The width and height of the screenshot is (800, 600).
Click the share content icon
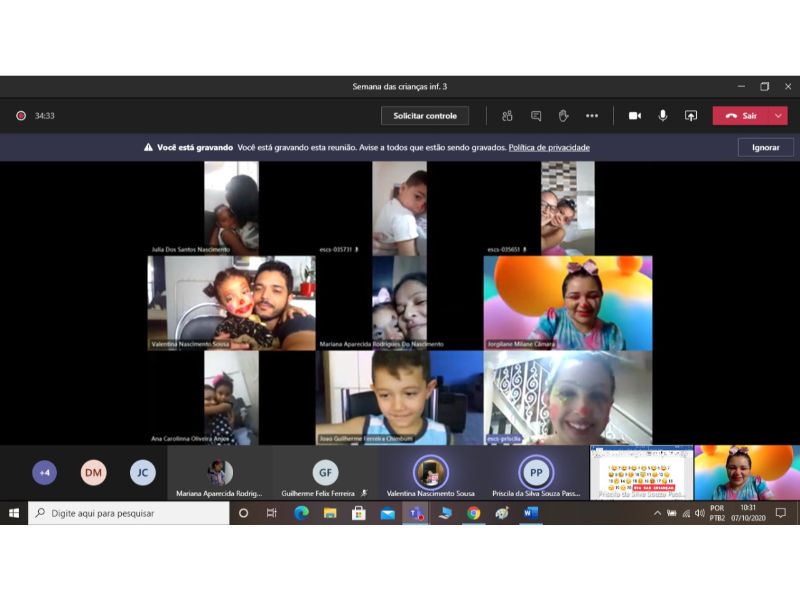pyautogui.click(x=690, y=116)
